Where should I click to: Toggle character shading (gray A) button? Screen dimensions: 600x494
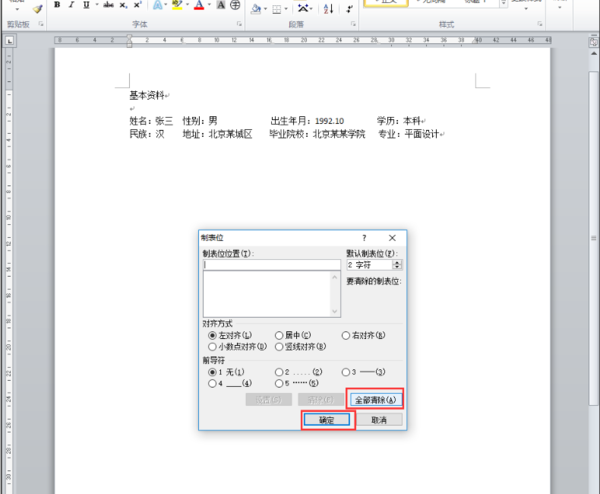(221, 5)
